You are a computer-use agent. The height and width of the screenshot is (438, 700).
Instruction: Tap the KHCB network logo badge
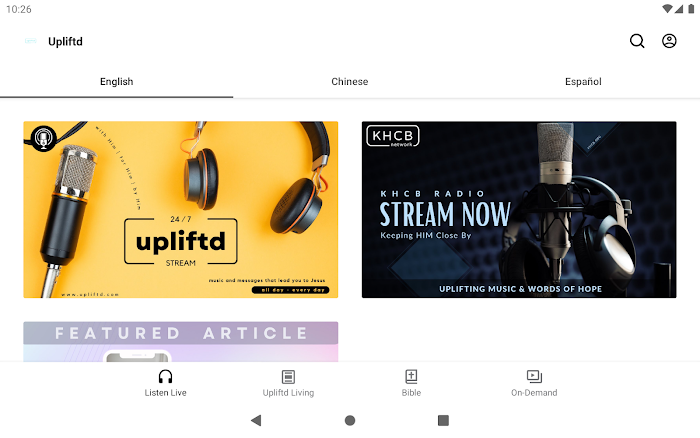tap(393, 136)
